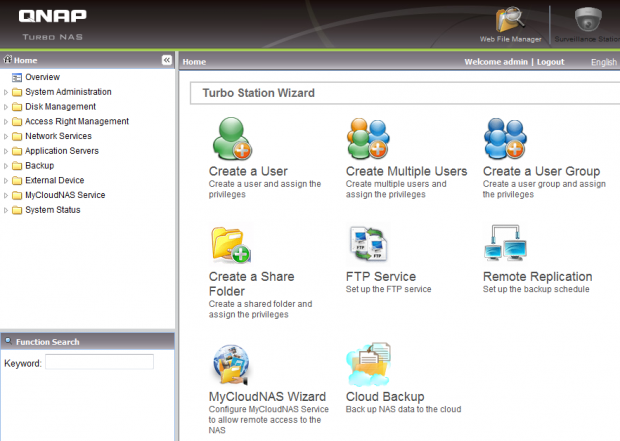Viewport: 620px width, 441px height.
Task: Open the Create a User Group link
Action: [541, 171]
